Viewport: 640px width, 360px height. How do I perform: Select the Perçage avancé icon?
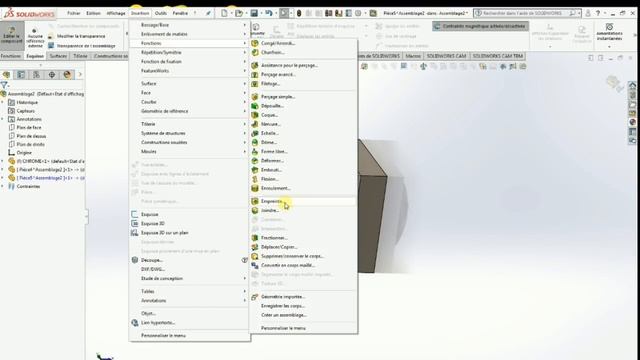(x=255, y=74)
